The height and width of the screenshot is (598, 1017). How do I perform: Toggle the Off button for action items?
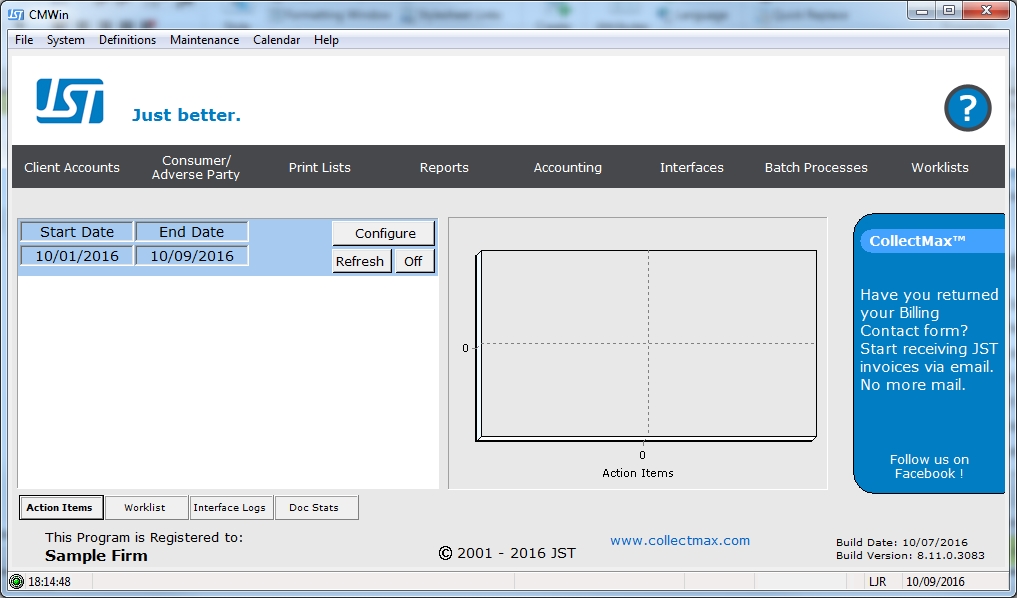click(413, 261)
